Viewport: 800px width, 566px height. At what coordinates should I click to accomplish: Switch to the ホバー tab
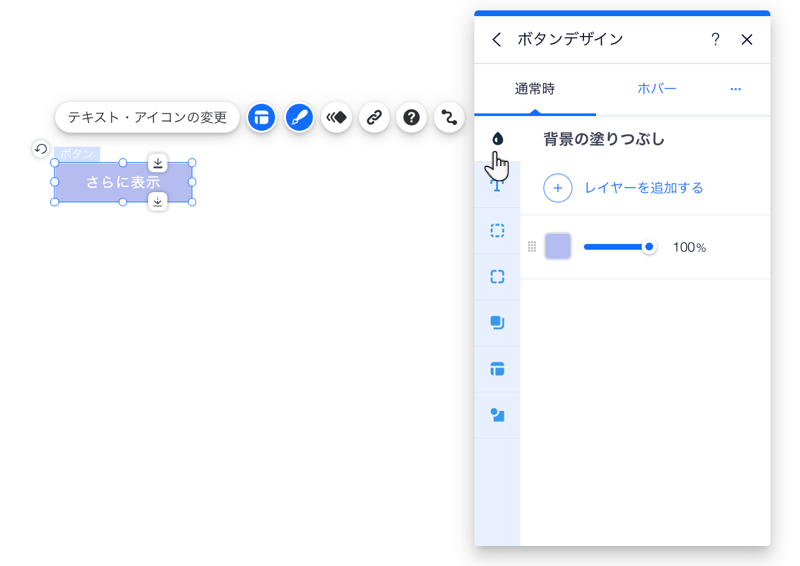click(657, 89)
